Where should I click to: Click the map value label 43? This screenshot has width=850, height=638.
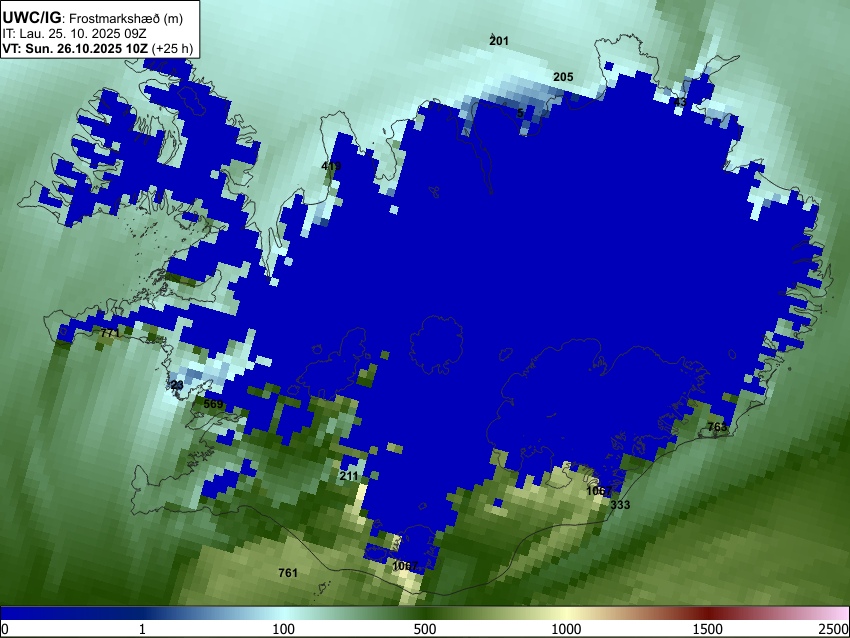point(680,102)
